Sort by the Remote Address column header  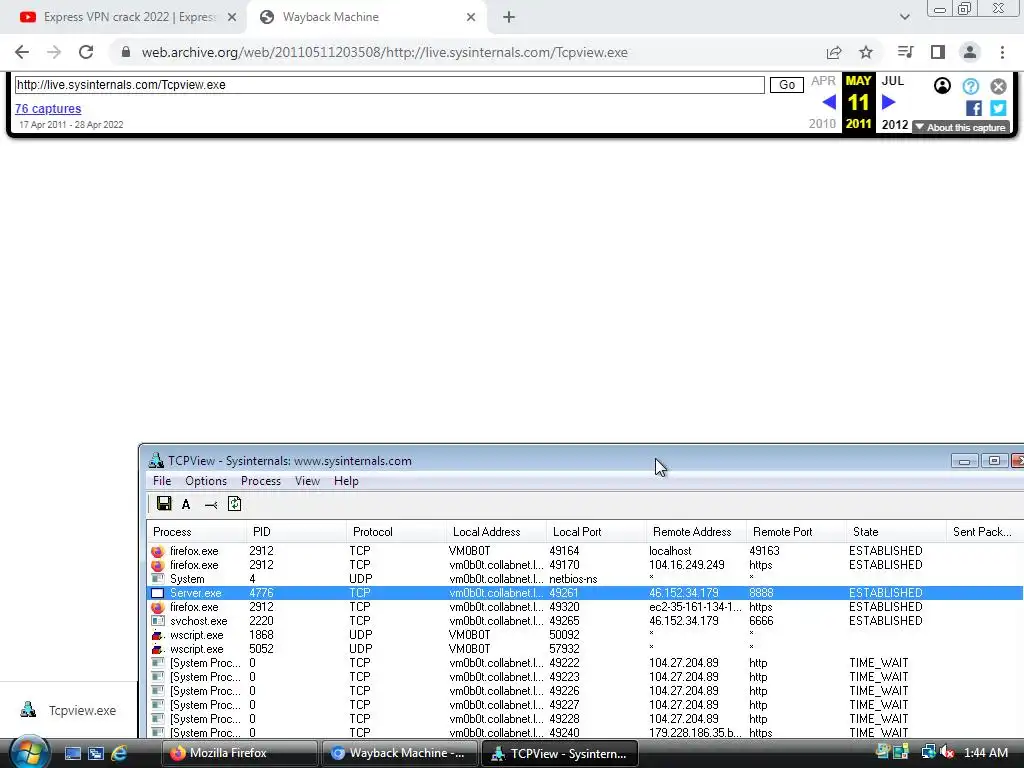[696, 532]
